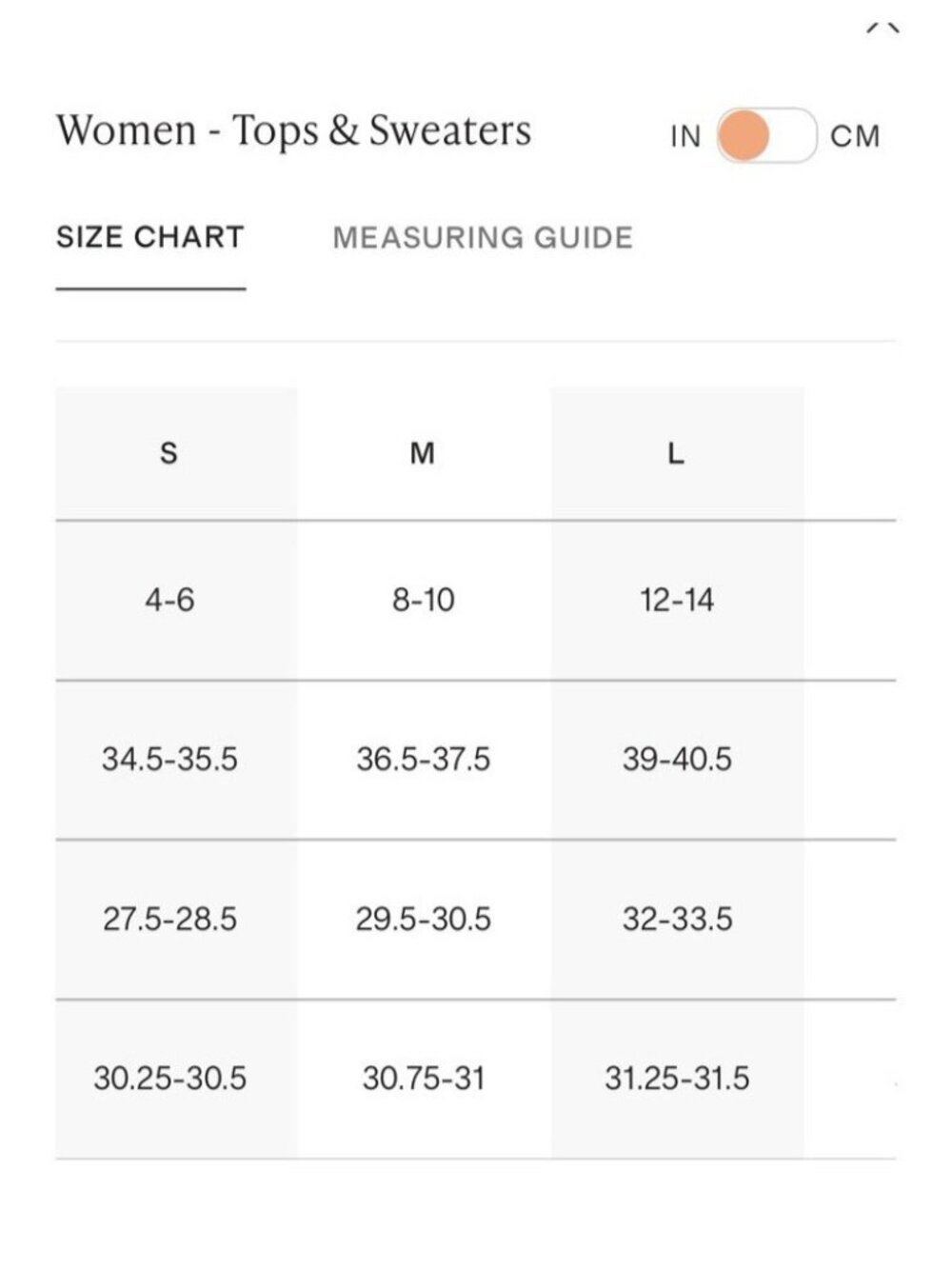Click the 29.5-30.5 measurement cell
Viewport: 952px width, 1269px height.
tap(424, 920)
